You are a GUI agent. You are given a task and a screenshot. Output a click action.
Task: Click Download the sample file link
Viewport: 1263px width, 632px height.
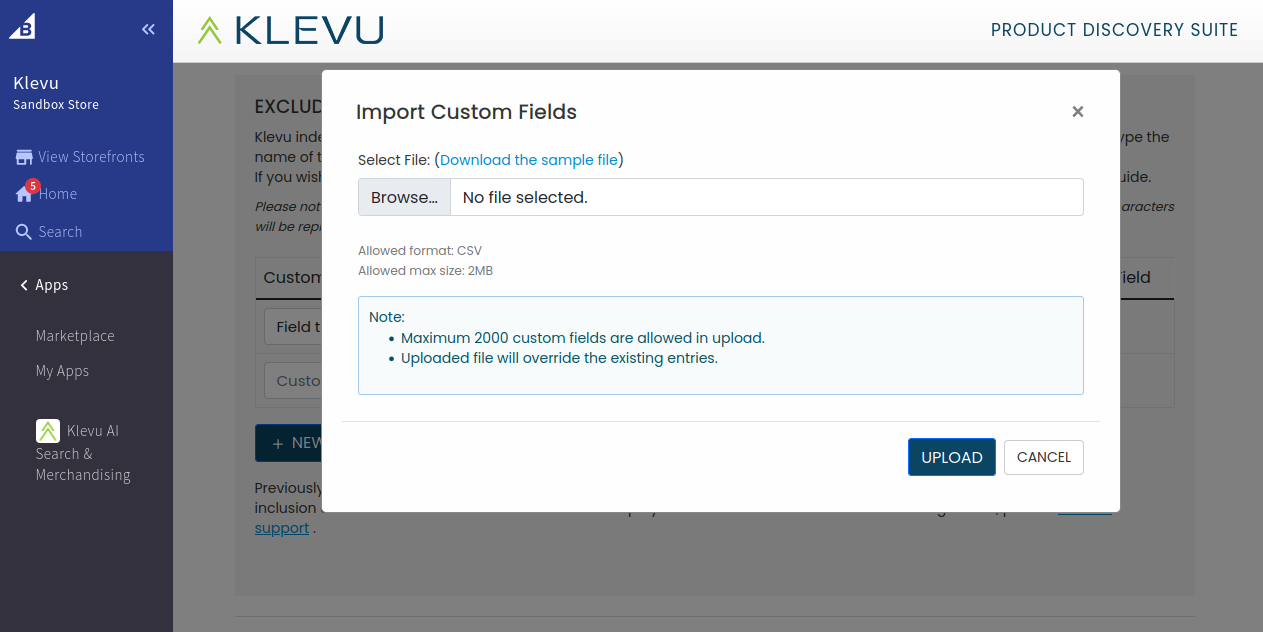pos(528,160)
